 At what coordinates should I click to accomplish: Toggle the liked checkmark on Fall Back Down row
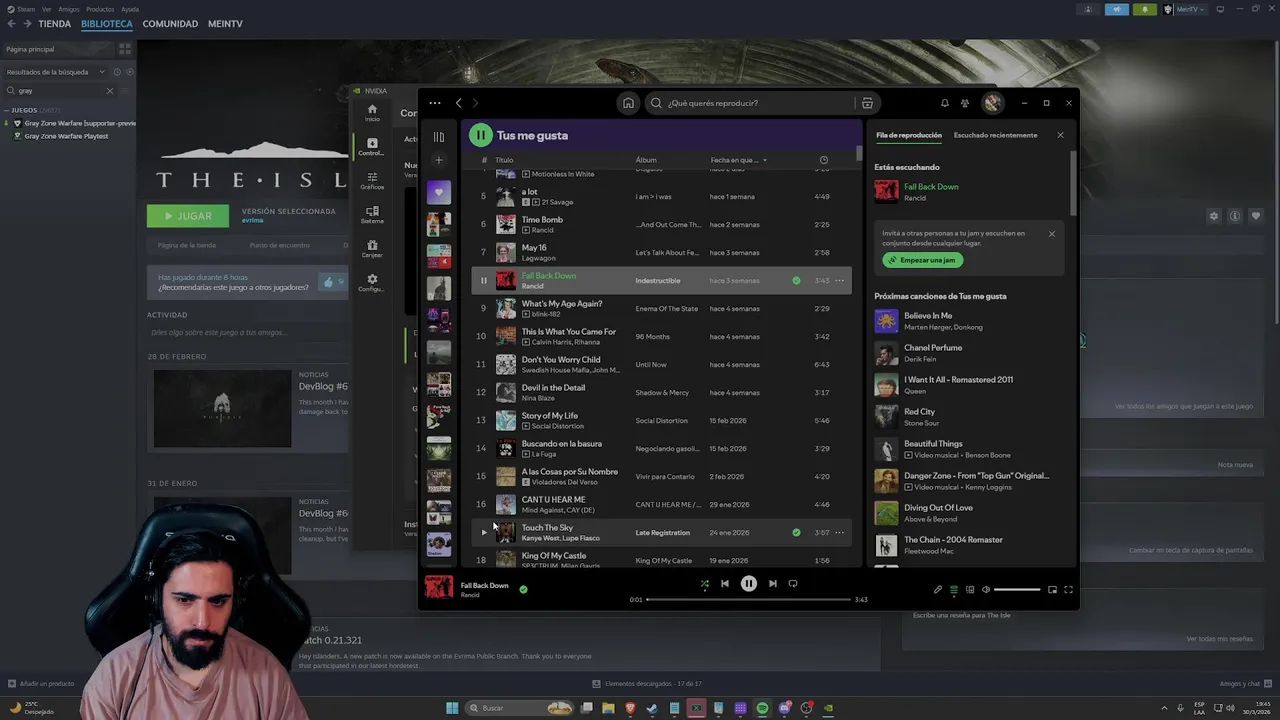796,281
